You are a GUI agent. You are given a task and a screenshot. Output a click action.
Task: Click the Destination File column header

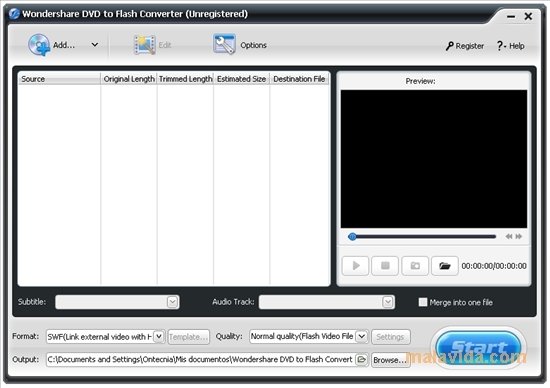tap(299, 79)
